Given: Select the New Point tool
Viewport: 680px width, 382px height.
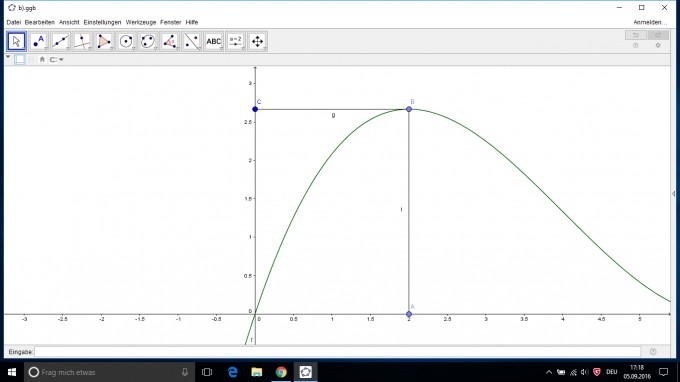Looking at the screenshot, I should (39, 42).
